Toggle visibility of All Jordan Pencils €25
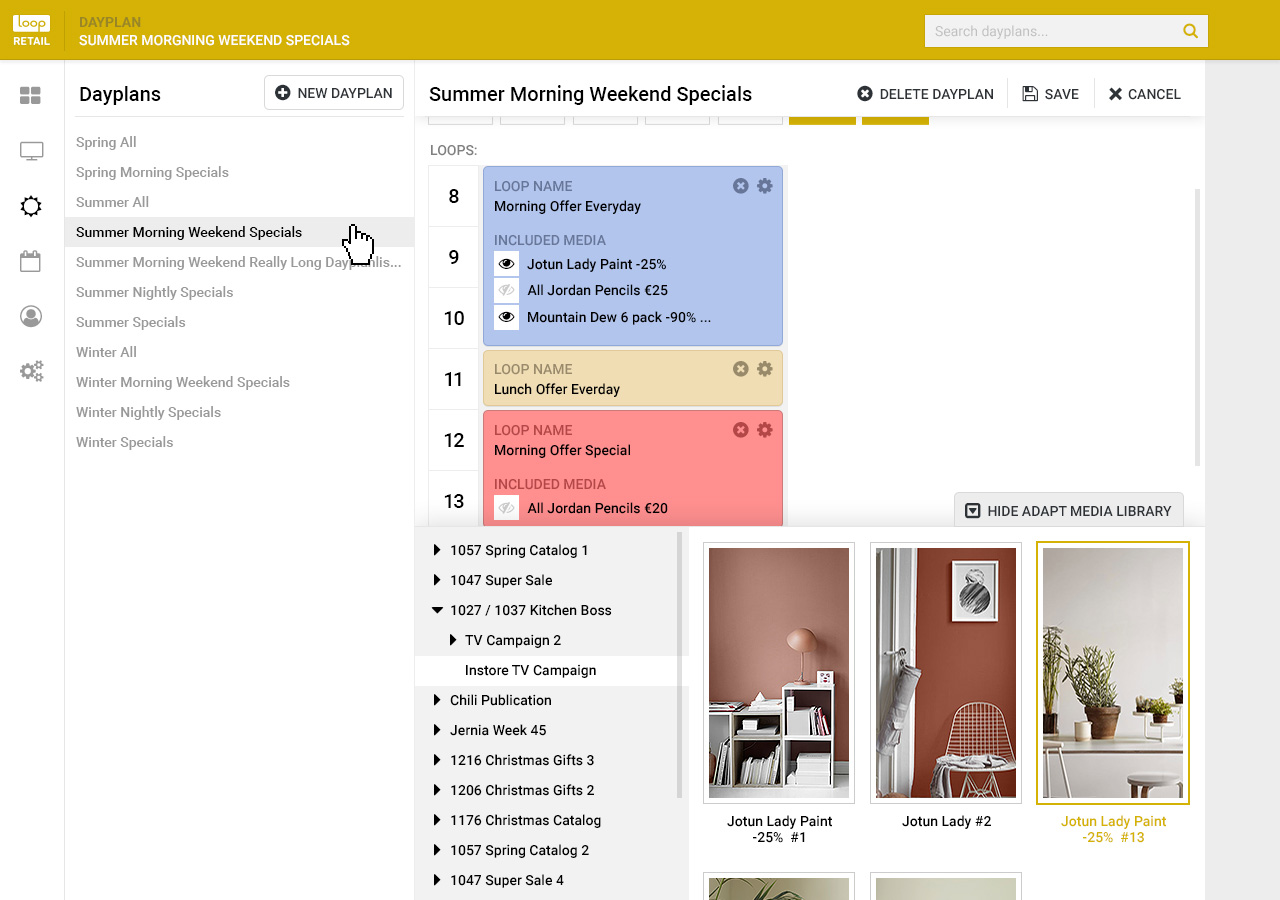This screenshot has width=1280, height=900. (506, 291)
